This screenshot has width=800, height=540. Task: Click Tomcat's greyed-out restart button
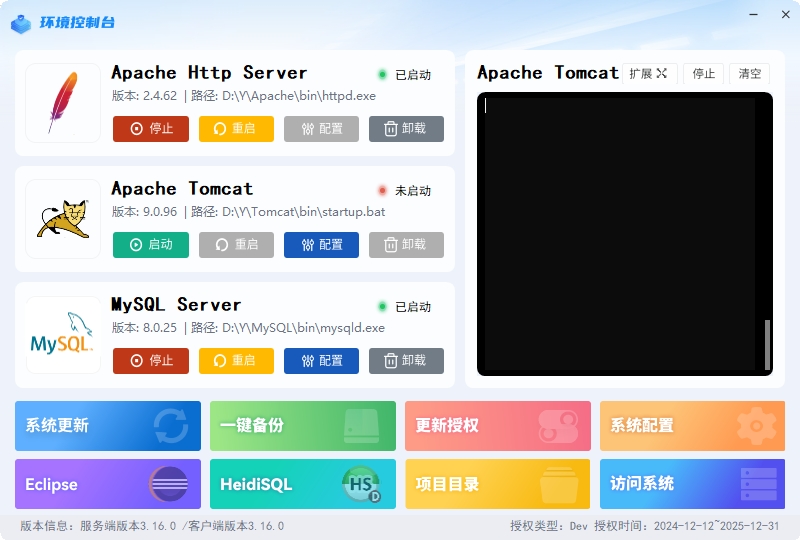point(236,244)
